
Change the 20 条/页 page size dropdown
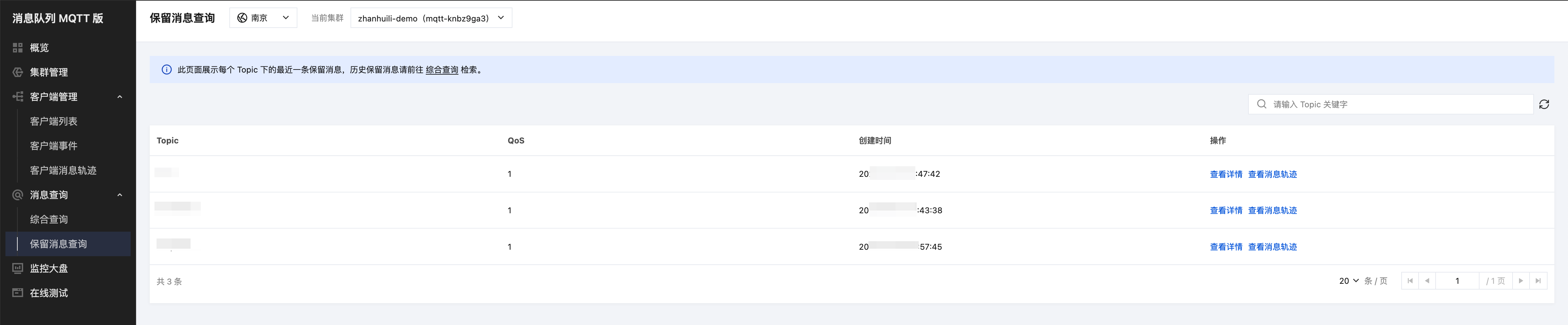[1348, 281]
